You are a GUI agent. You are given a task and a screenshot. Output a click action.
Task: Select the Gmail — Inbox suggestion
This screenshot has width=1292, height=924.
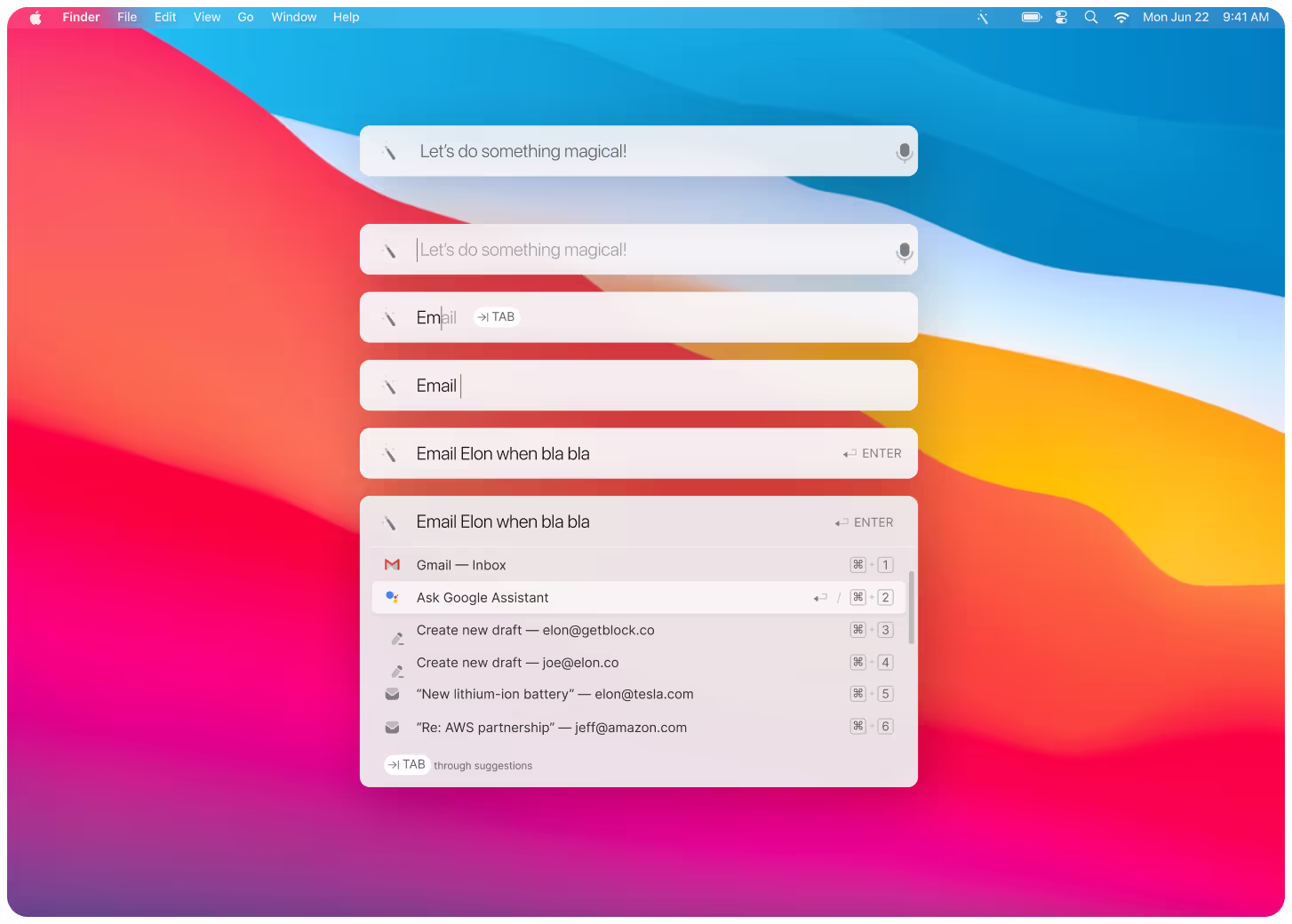(638, 565)
